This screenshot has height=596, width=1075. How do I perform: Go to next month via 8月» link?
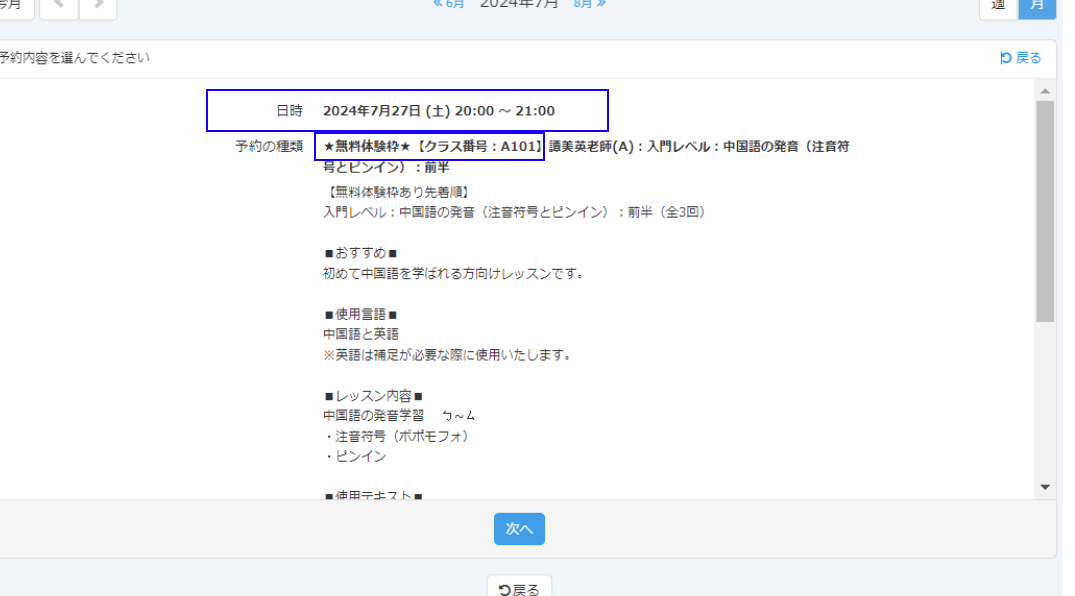click(589, 4)
